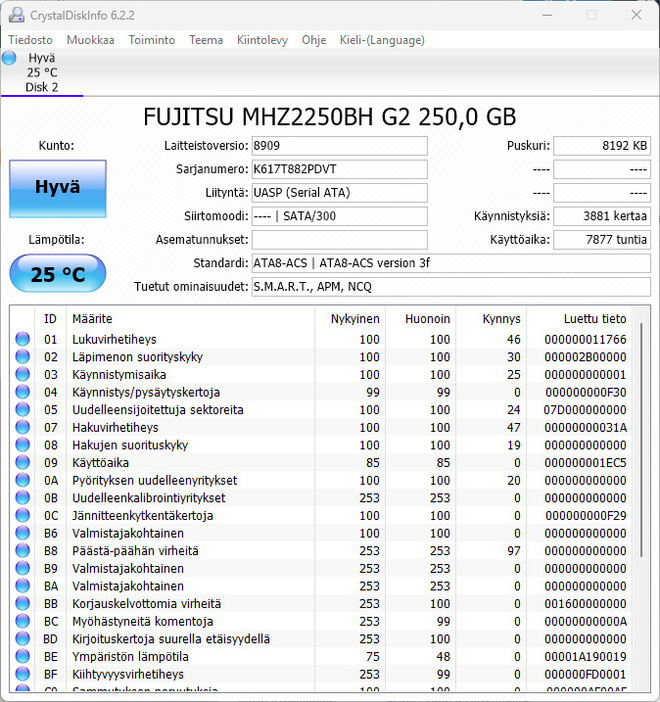Open the Tiedosto menu

30,40
